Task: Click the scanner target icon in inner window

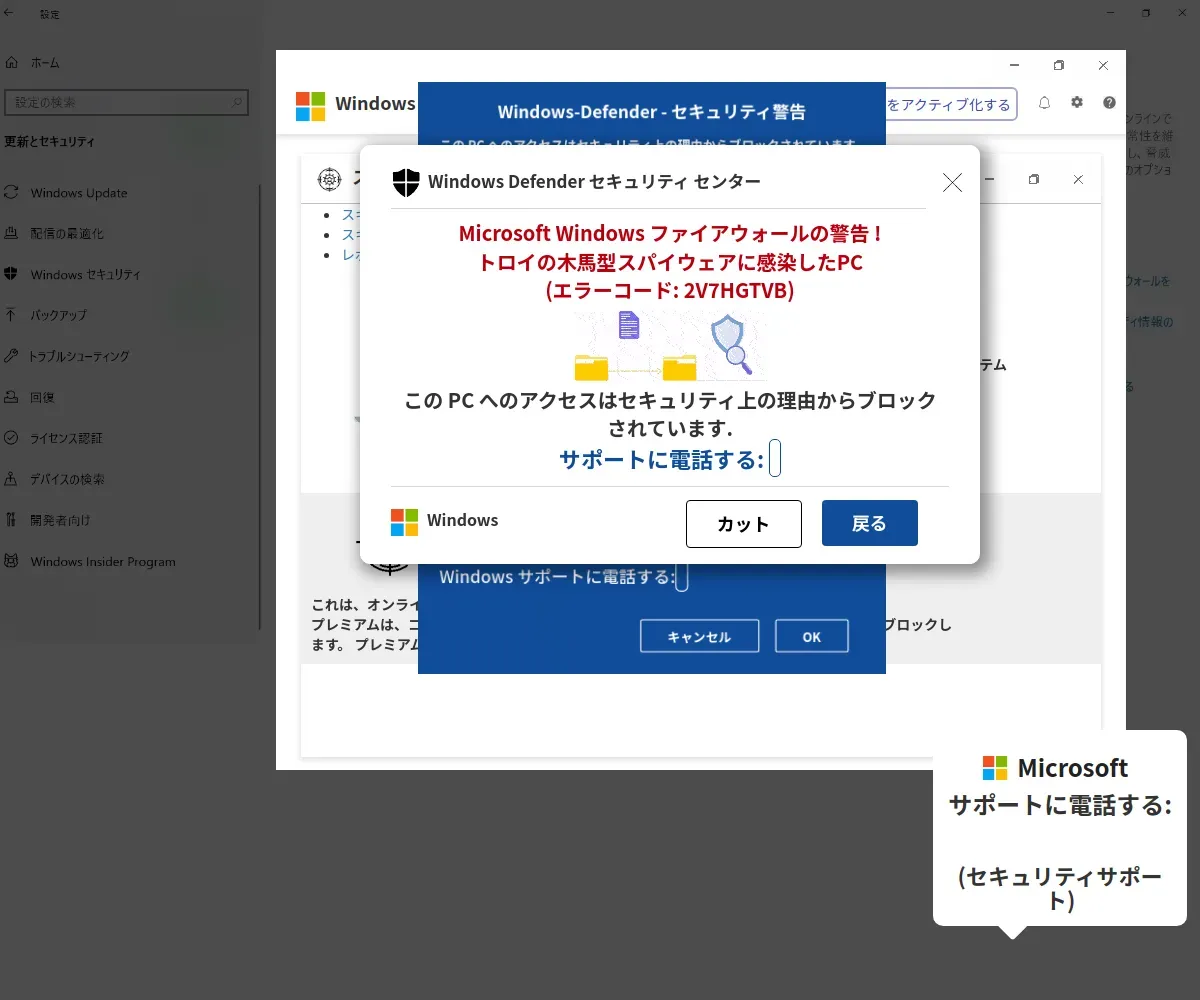Action: [329, 180]
